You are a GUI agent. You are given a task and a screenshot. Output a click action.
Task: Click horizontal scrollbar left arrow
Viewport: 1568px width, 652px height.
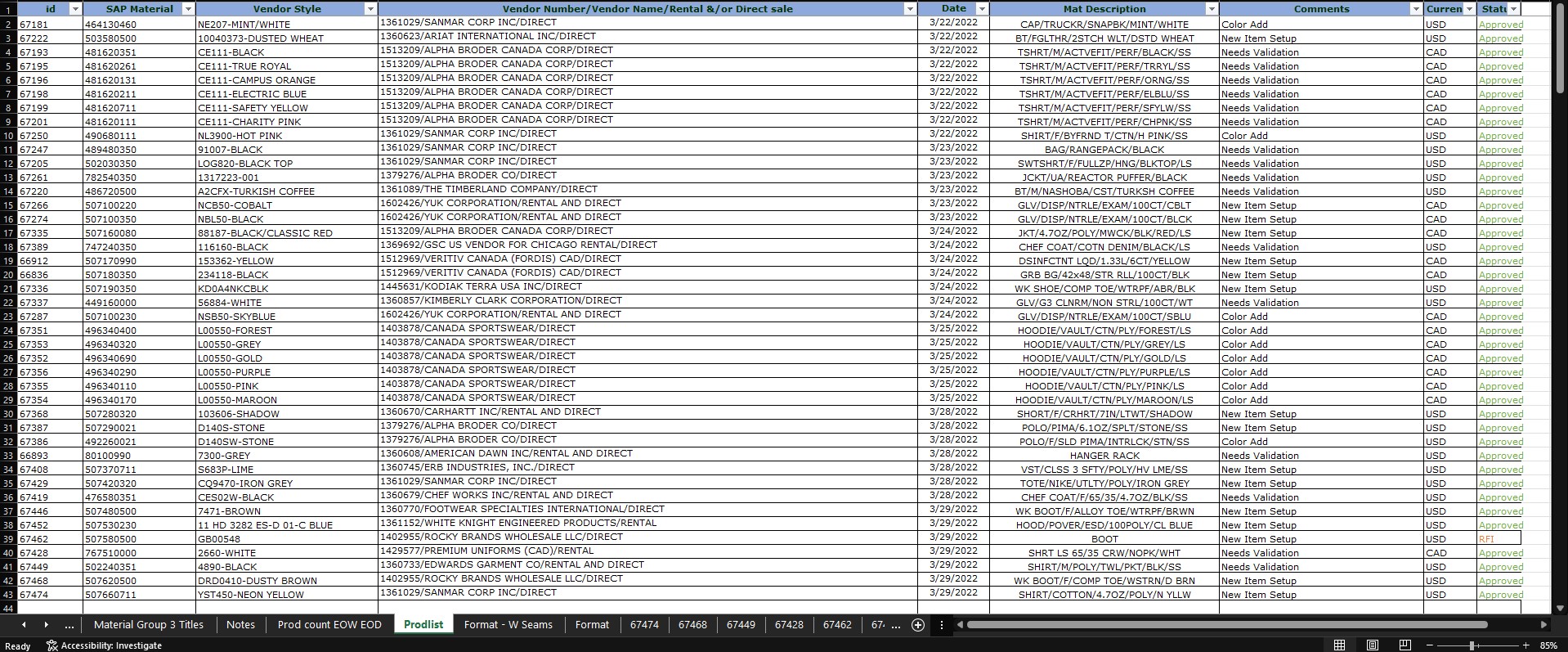(960, 625)
